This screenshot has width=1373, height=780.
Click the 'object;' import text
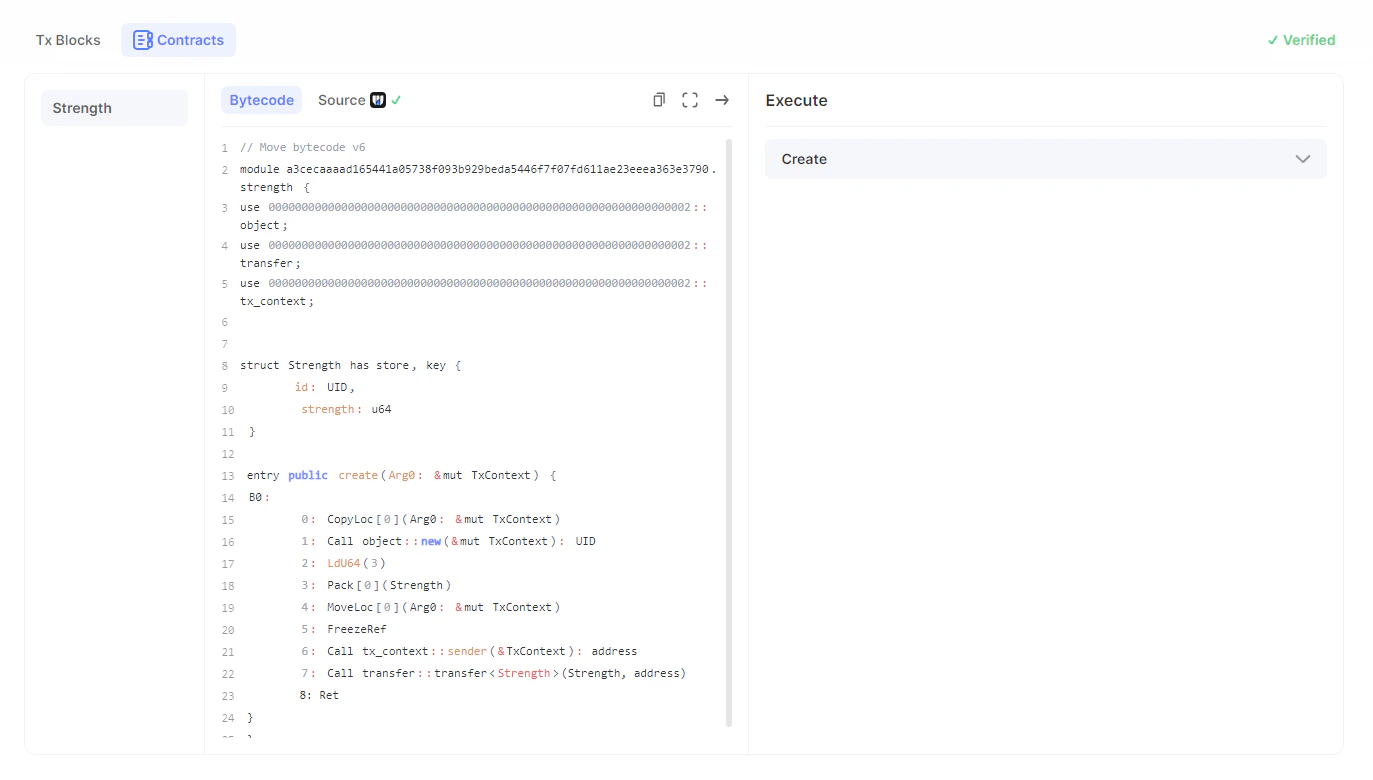[264, 225]
